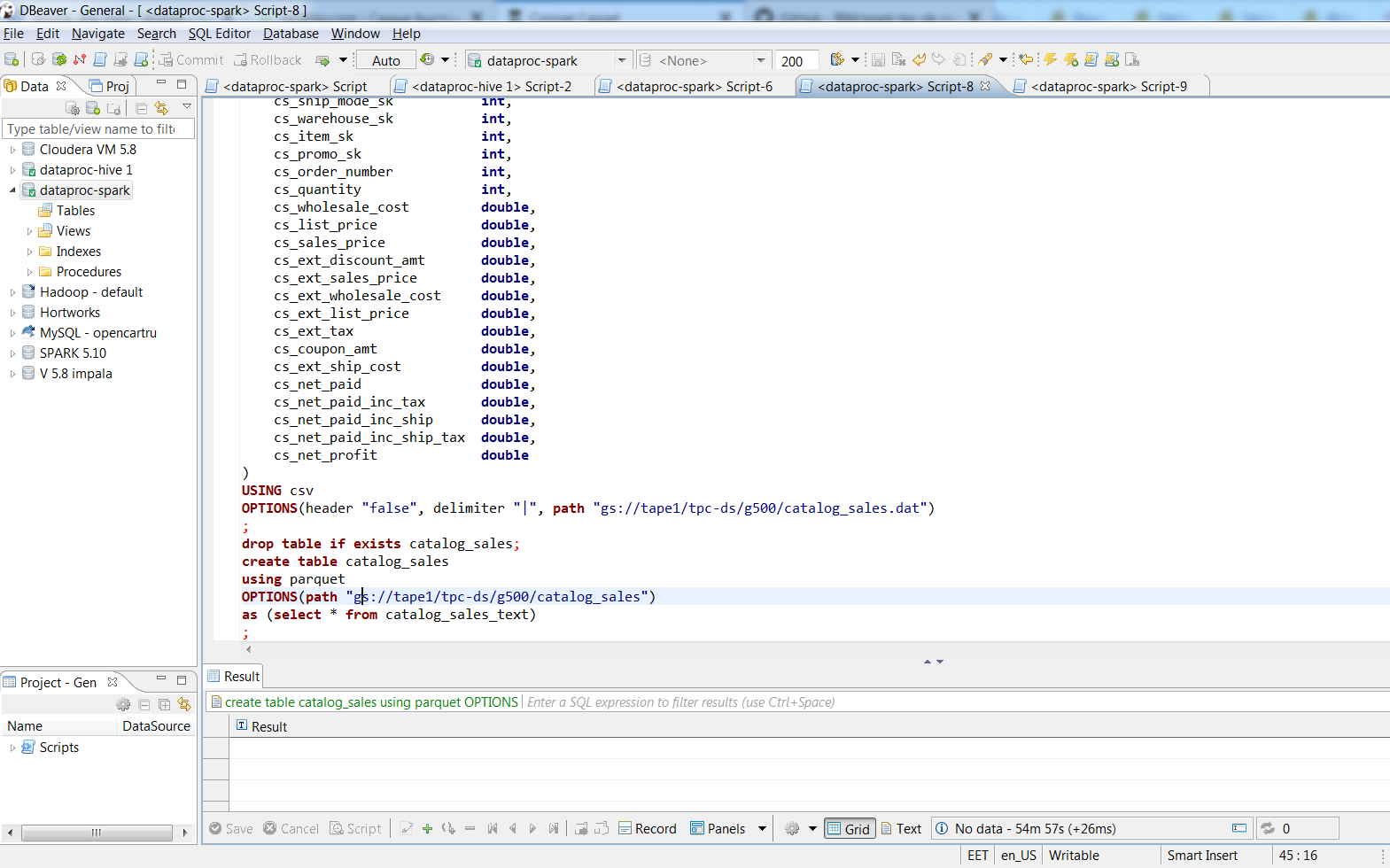1390x868 pixels.
Task: Click the refresh icon beside row count
Action: pyautogui.click(x=1268, y=829)
